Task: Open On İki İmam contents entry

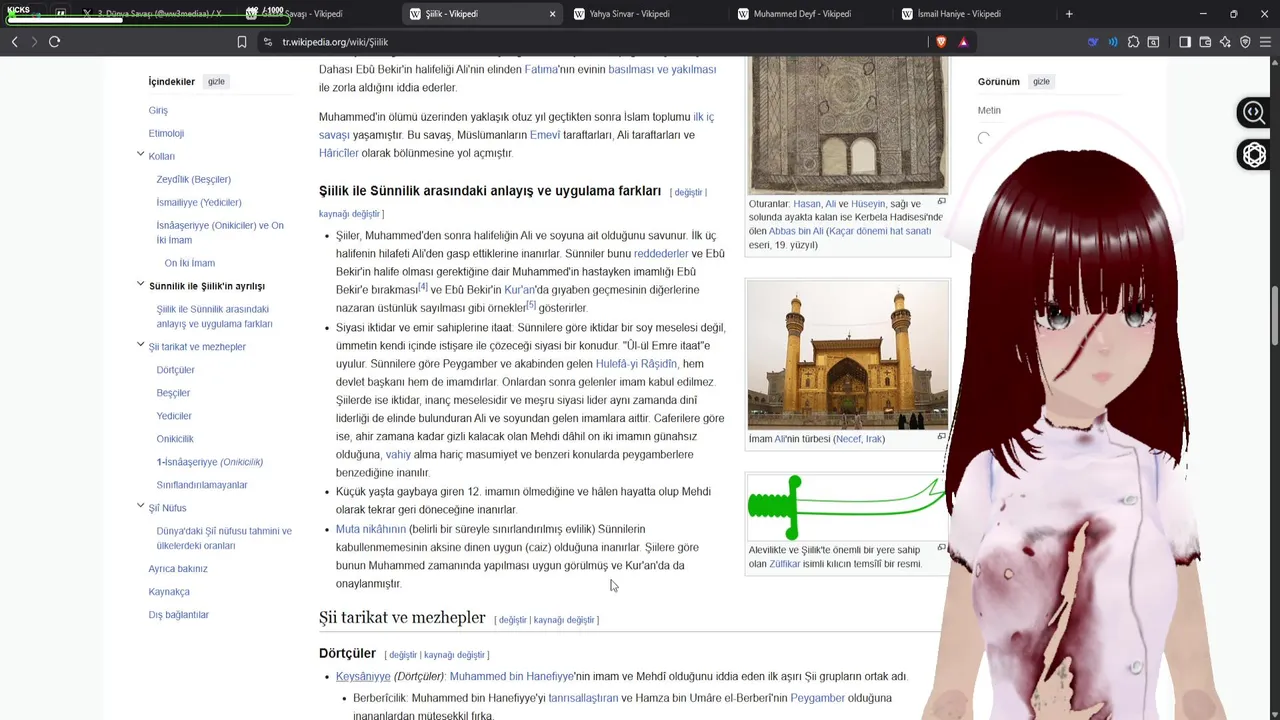Action: (x=190, y=264)
